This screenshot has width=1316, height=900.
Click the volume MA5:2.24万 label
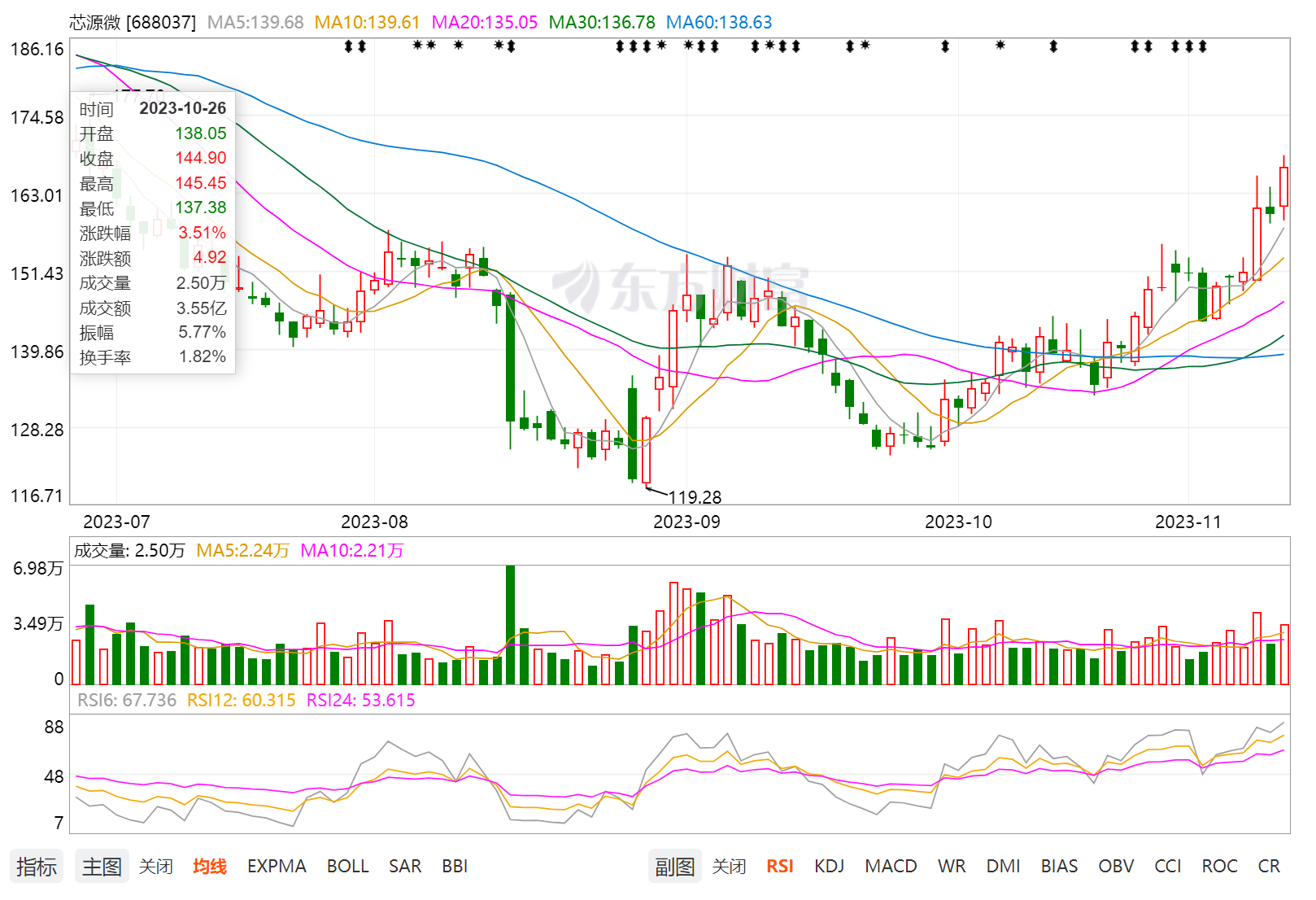point(243,551)
